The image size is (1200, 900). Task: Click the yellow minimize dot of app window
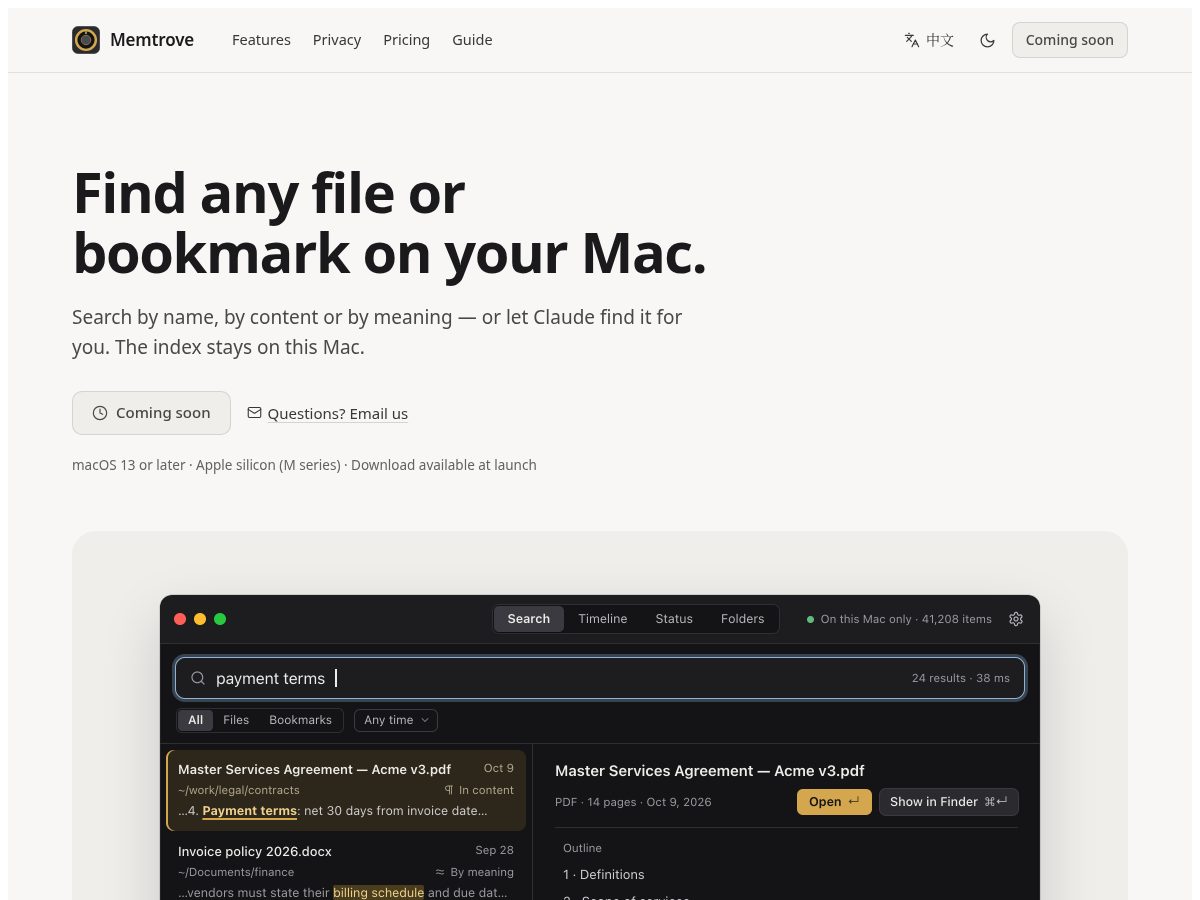(200, 619)
